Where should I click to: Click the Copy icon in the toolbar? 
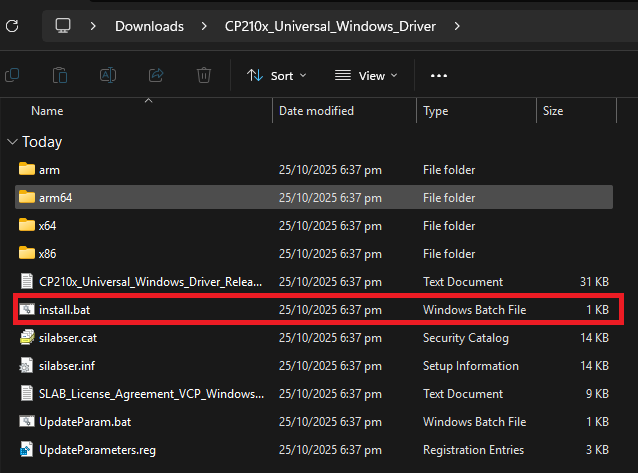(12, 75)
